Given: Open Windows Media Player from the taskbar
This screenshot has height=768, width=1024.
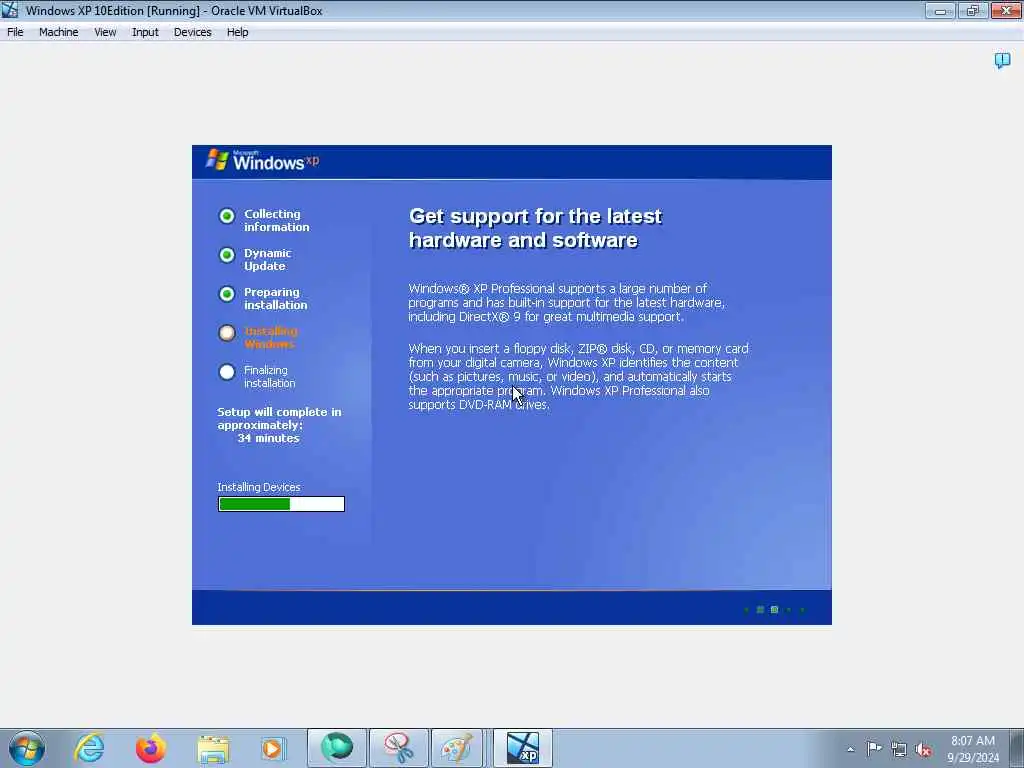Looking at the screenshot, I should click(272, 749).
